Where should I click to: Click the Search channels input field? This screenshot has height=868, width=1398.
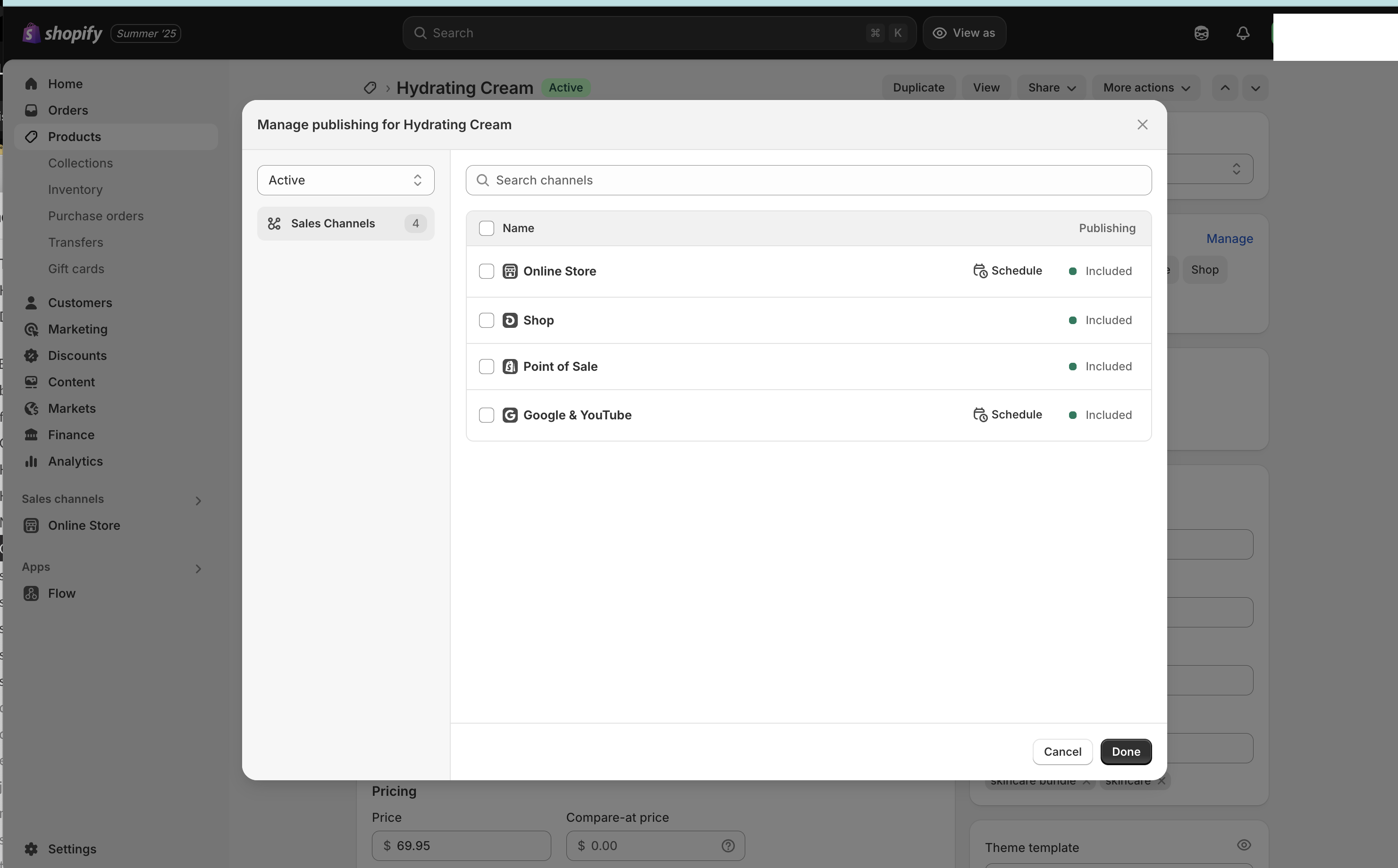[x=808, y=180]
